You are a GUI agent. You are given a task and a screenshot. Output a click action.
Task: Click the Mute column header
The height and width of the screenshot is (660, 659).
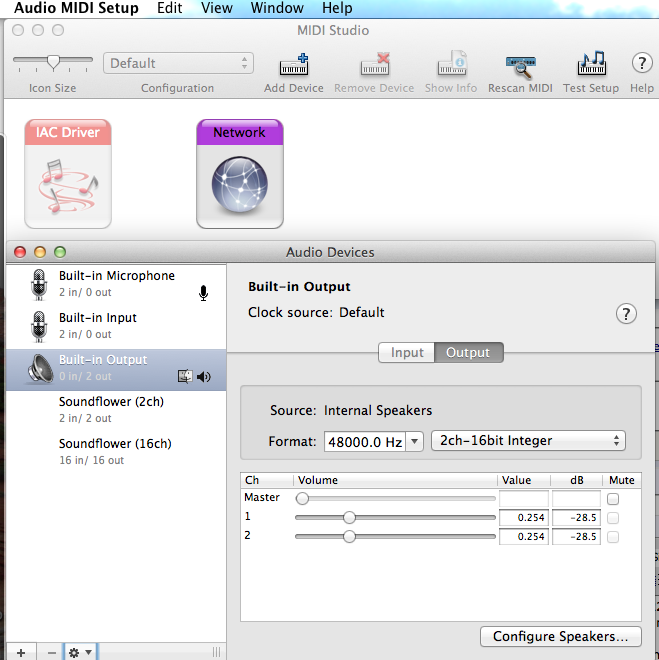point(622,480)
